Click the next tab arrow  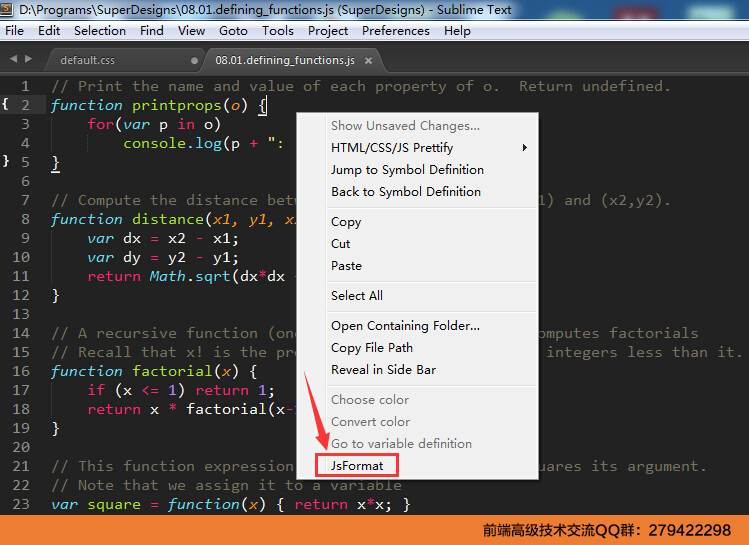click(29, 59)
